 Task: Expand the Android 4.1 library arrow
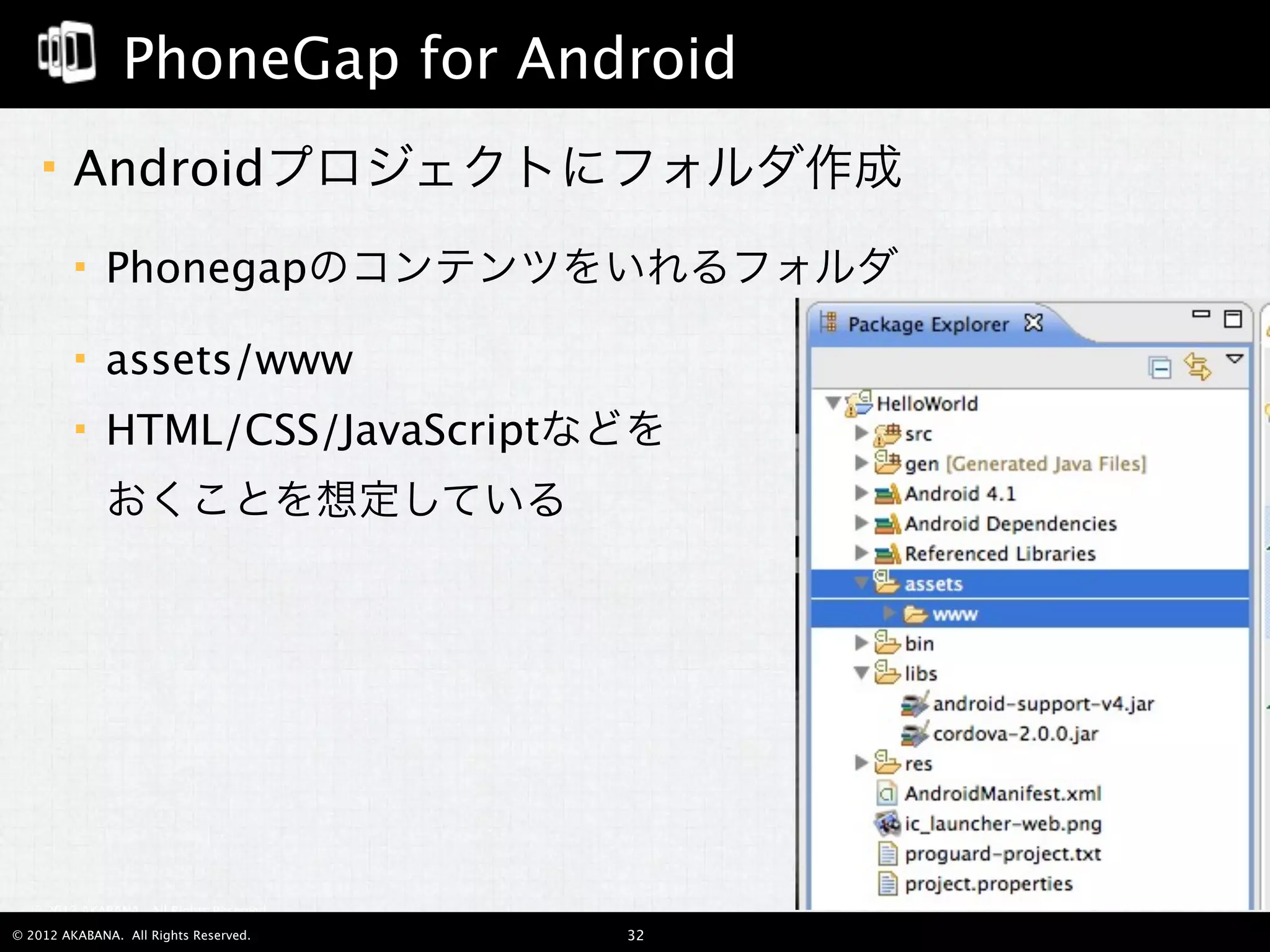(861, 493)
